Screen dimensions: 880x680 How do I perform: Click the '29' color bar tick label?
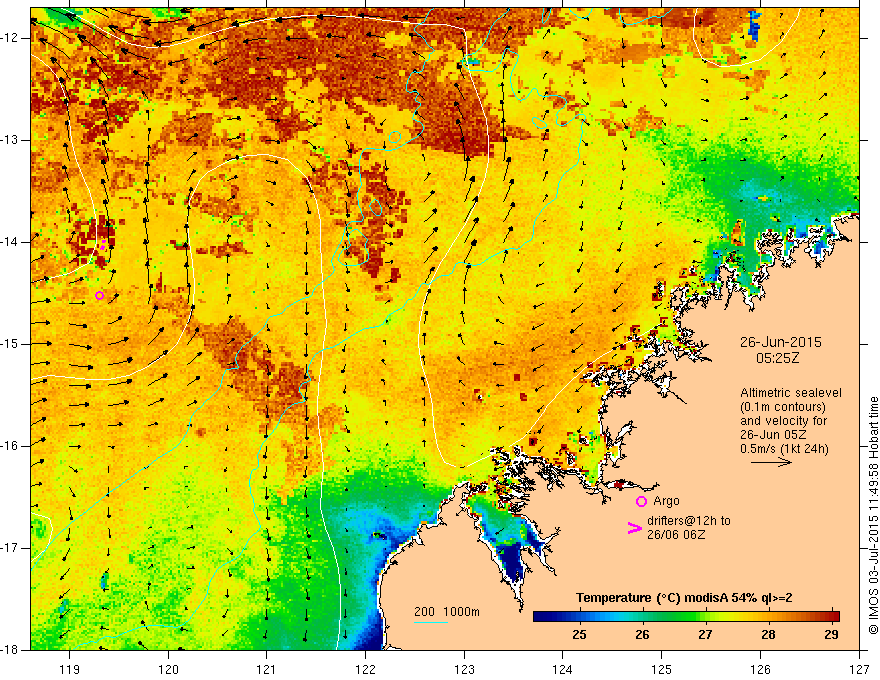[831, 635]
